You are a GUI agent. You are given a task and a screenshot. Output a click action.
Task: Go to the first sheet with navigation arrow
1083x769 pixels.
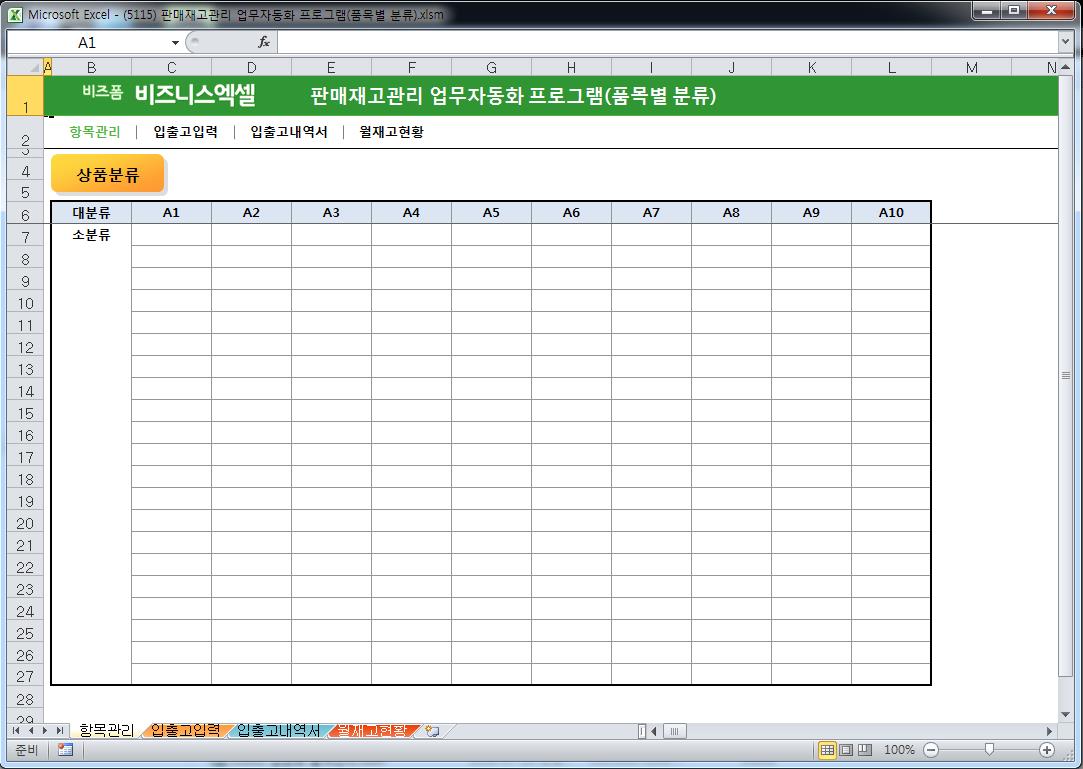(x=17, y=731)
